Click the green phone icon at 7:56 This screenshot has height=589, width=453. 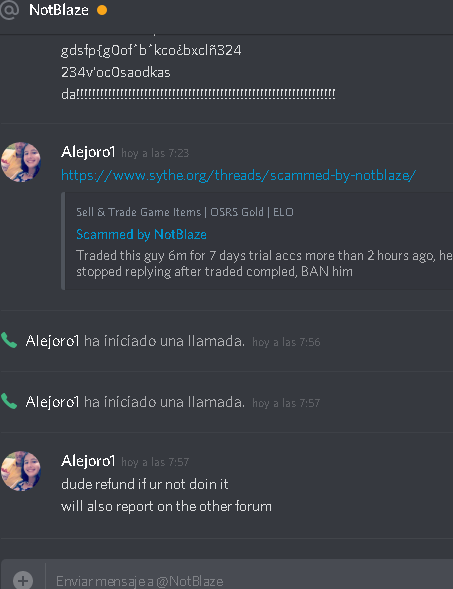pyautogui.click(x=9, y=340)
